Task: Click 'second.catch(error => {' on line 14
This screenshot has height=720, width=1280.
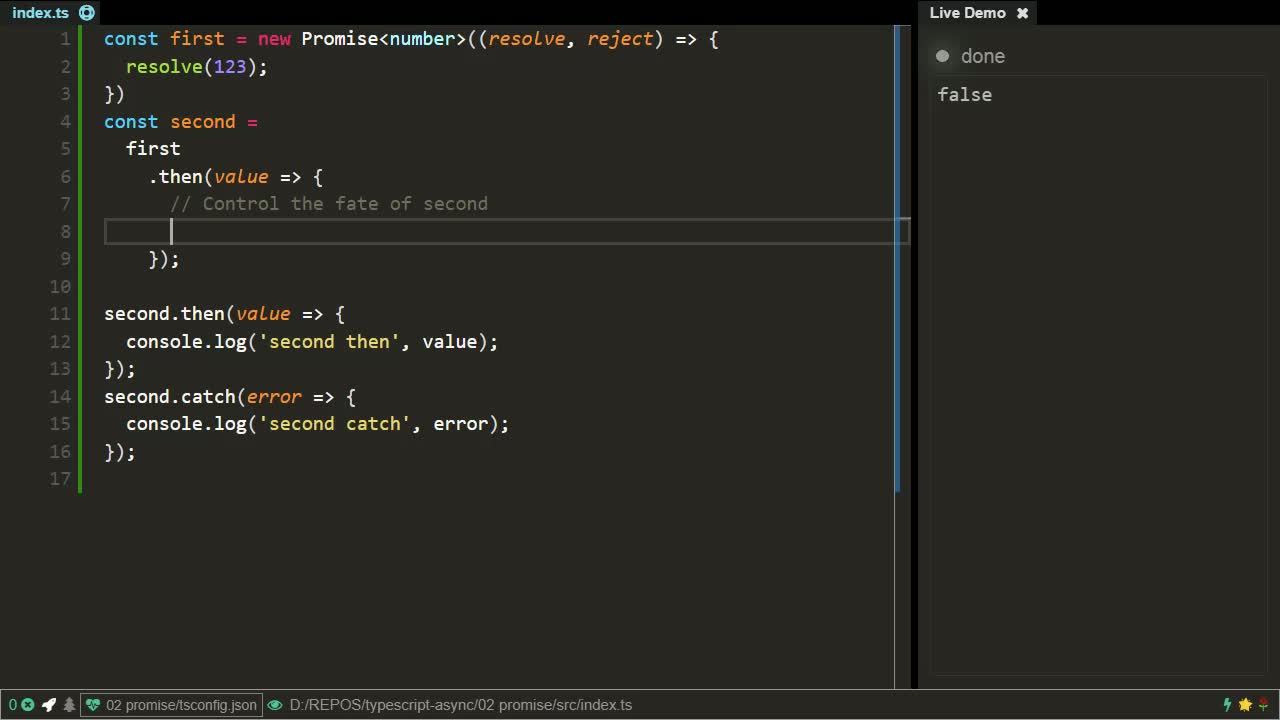Action: [230, 397]
